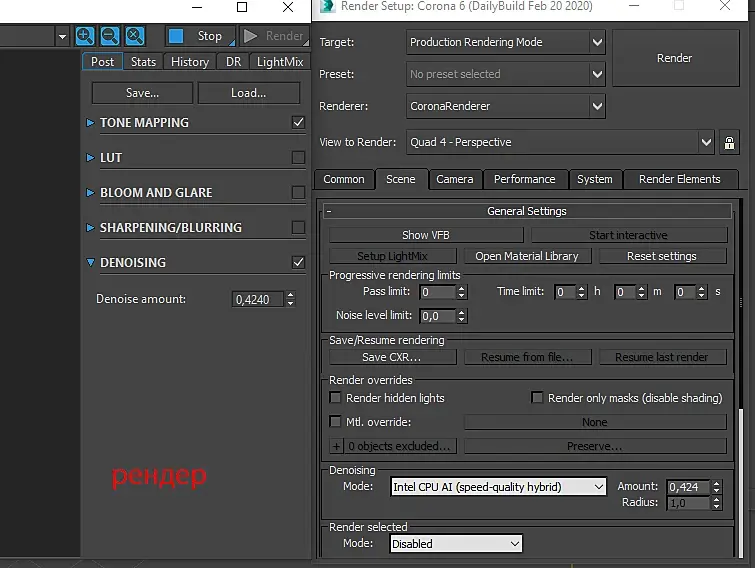Click the Save CXR button
This screenshot has width=755, height=568.
pyautogui.click(x=392, y=357)
